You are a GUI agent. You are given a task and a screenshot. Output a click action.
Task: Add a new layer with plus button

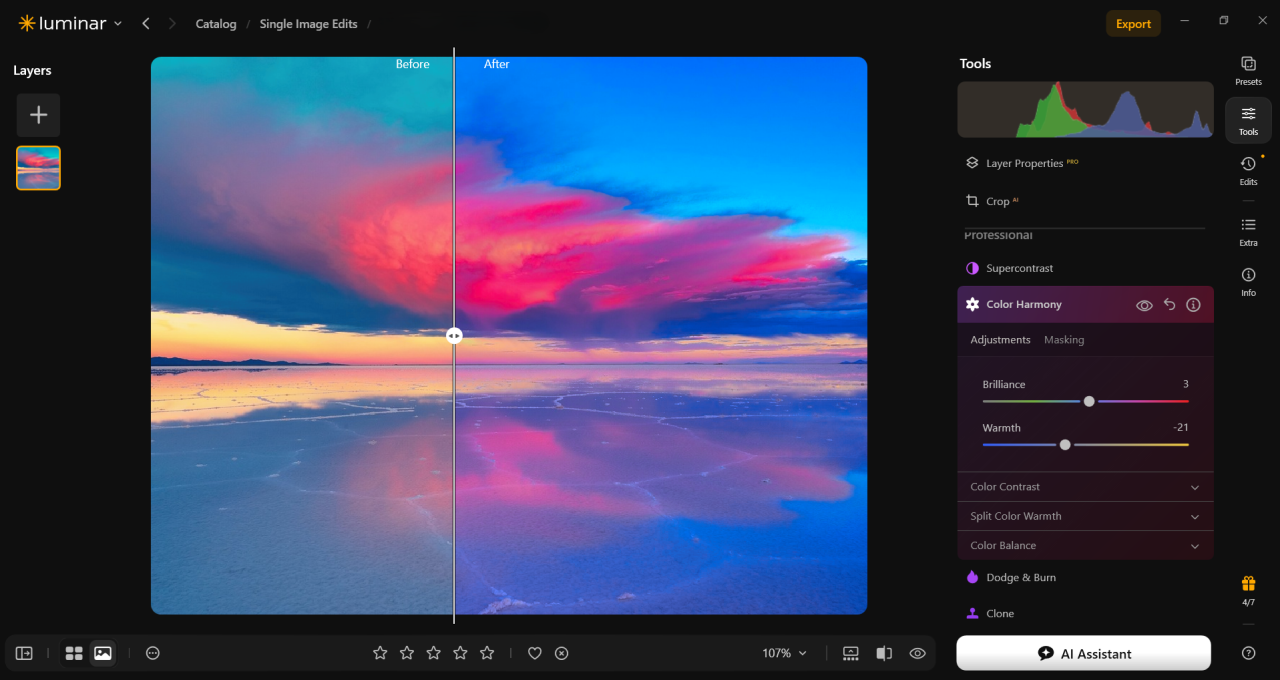point(38,115)
